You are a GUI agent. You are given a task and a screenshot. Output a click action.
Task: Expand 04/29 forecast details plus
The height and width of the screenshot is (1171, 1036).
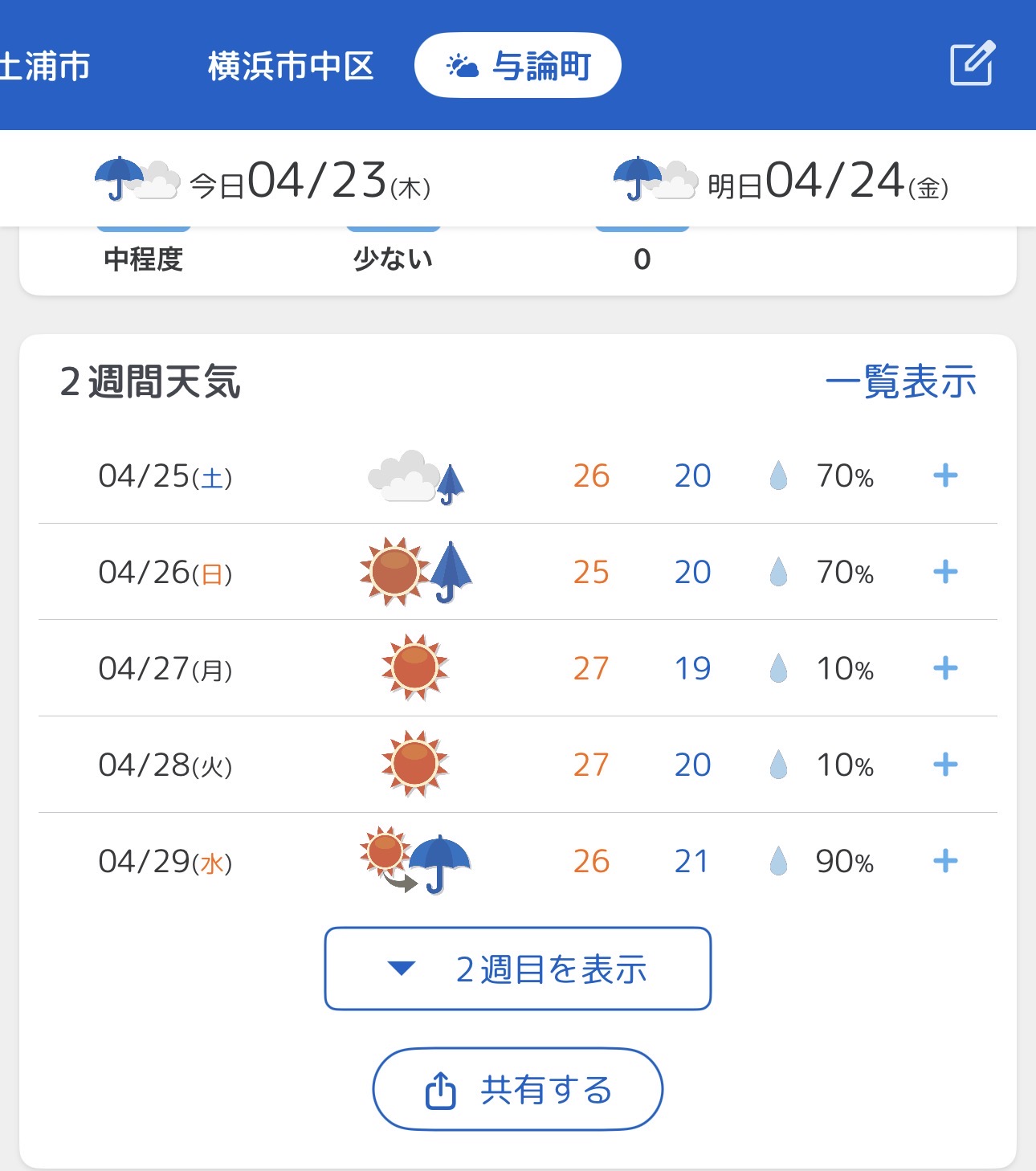(945, 861)
